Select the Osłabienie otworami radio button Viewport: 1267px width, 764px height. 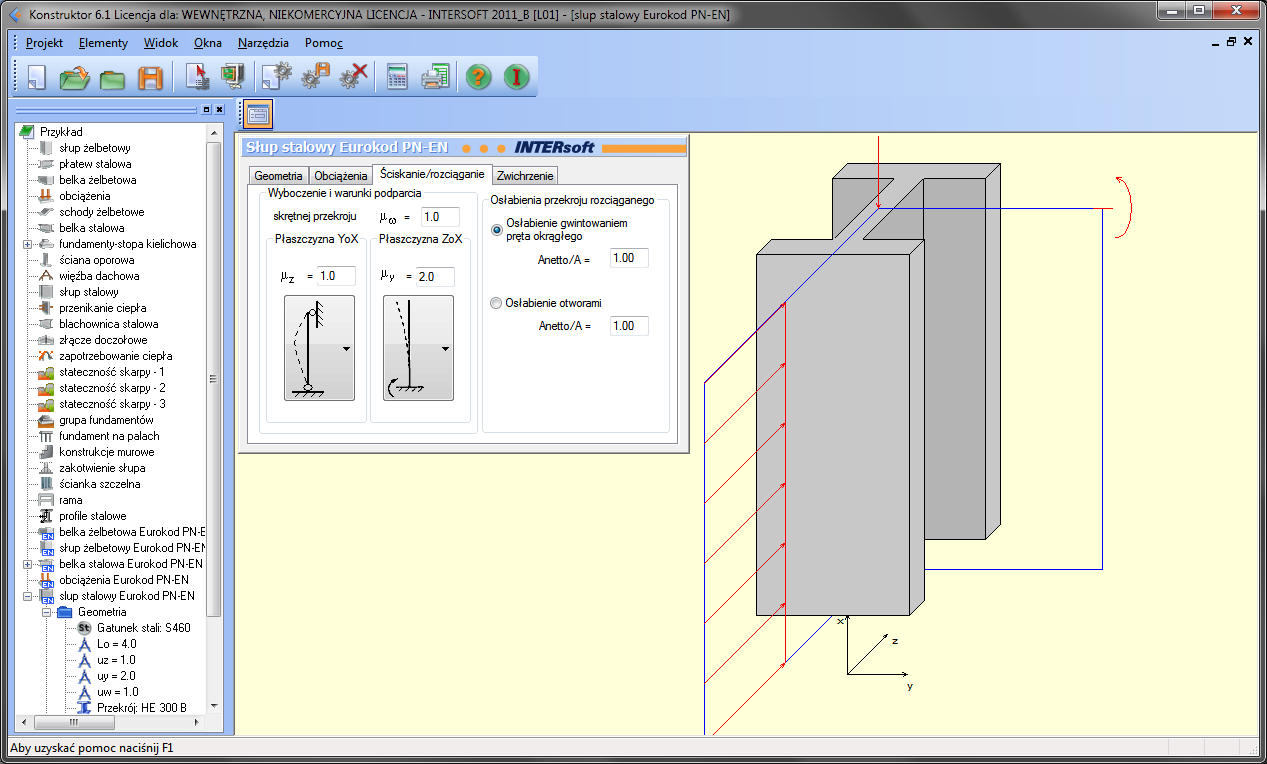(x=497, y=303)
